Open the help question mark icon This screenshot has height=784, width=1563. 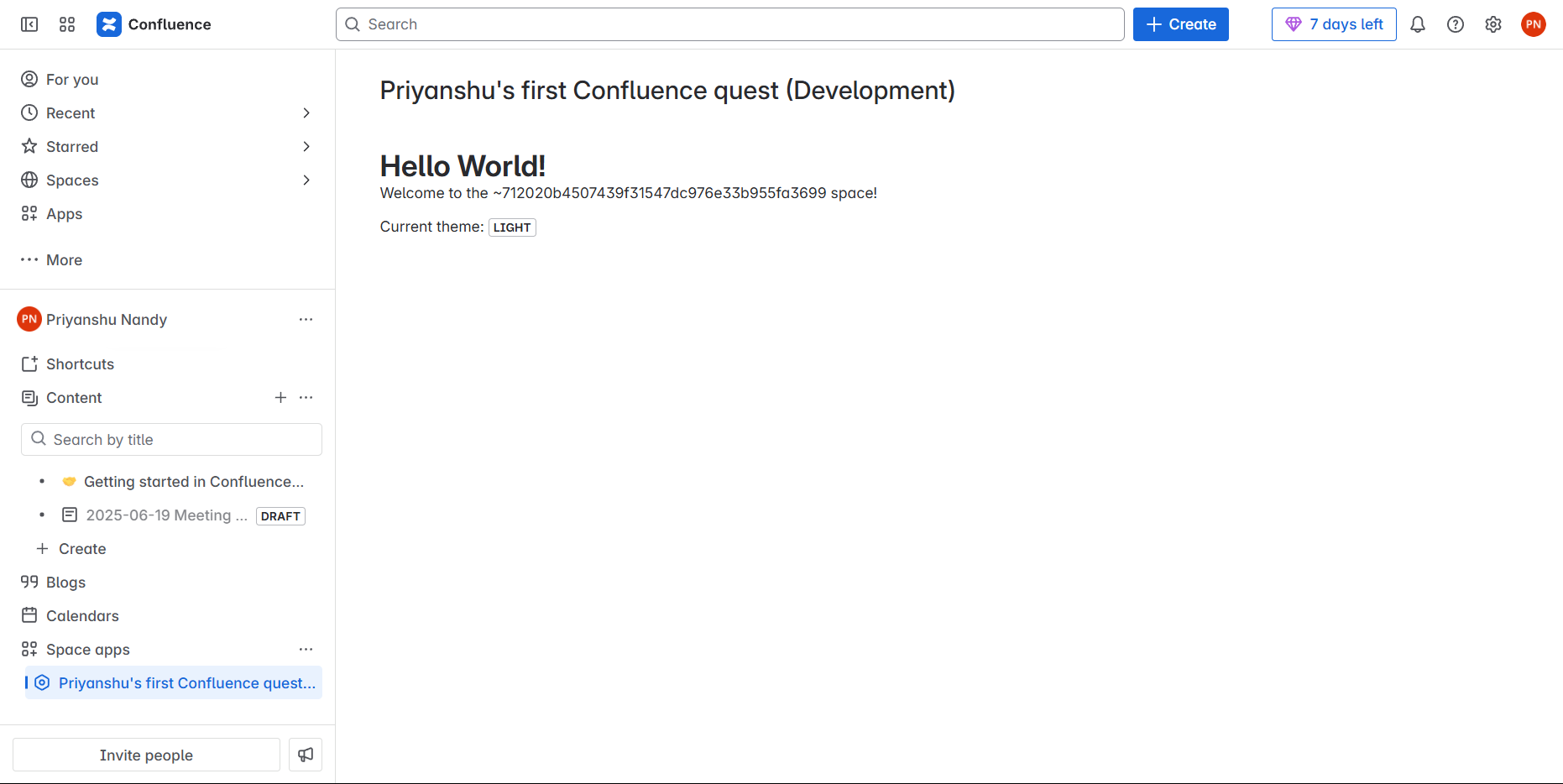click(1456, 24)
